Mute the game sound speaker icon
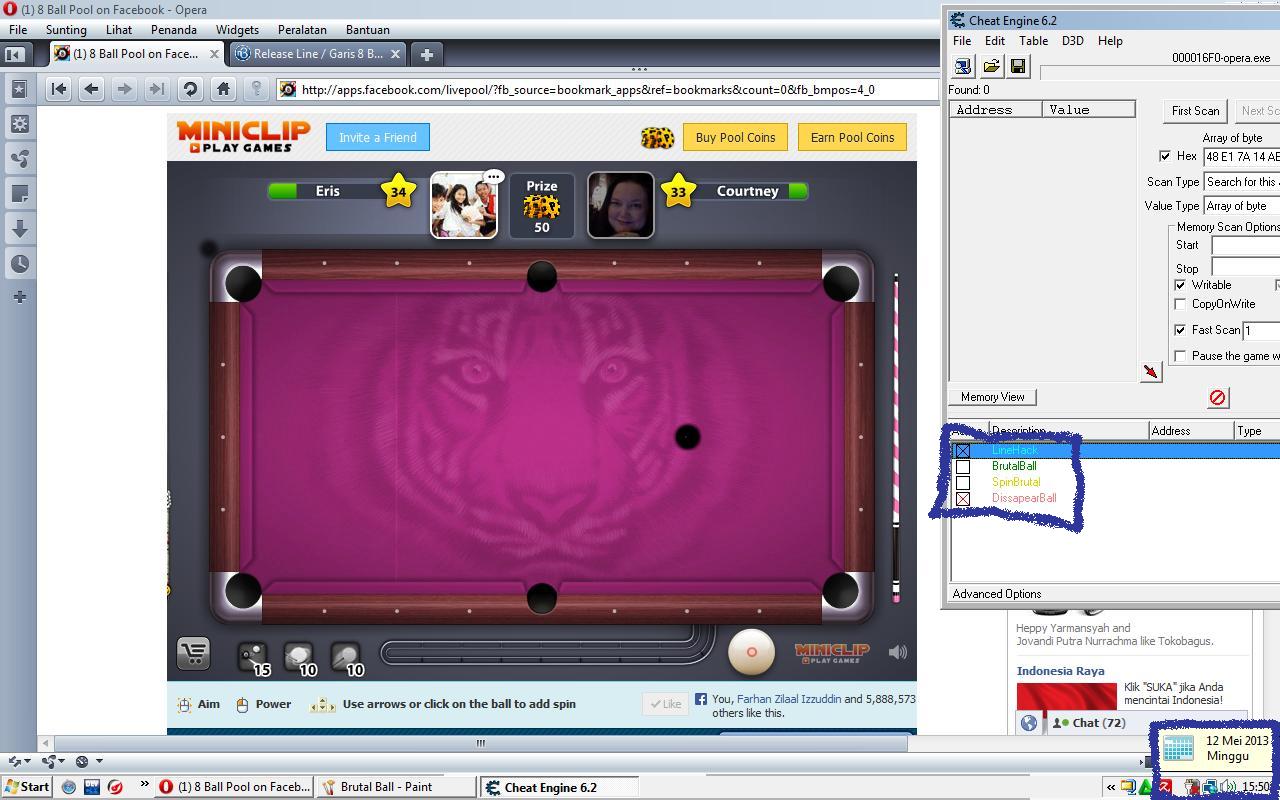1280x800 pixels. 898,652
